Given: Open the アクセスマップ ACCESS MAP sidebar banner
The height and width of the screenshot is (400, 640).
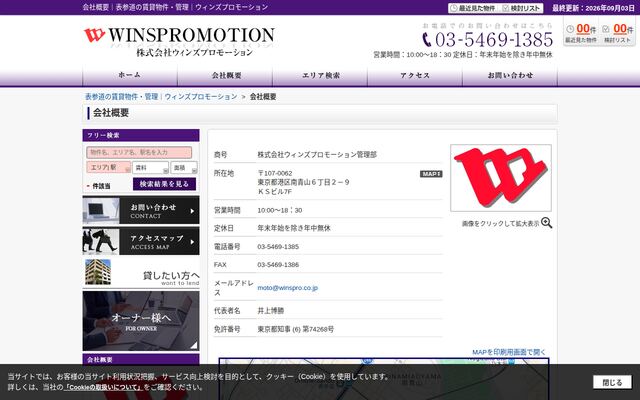Looking at the screenshot, I should click(x=141, y=241).
